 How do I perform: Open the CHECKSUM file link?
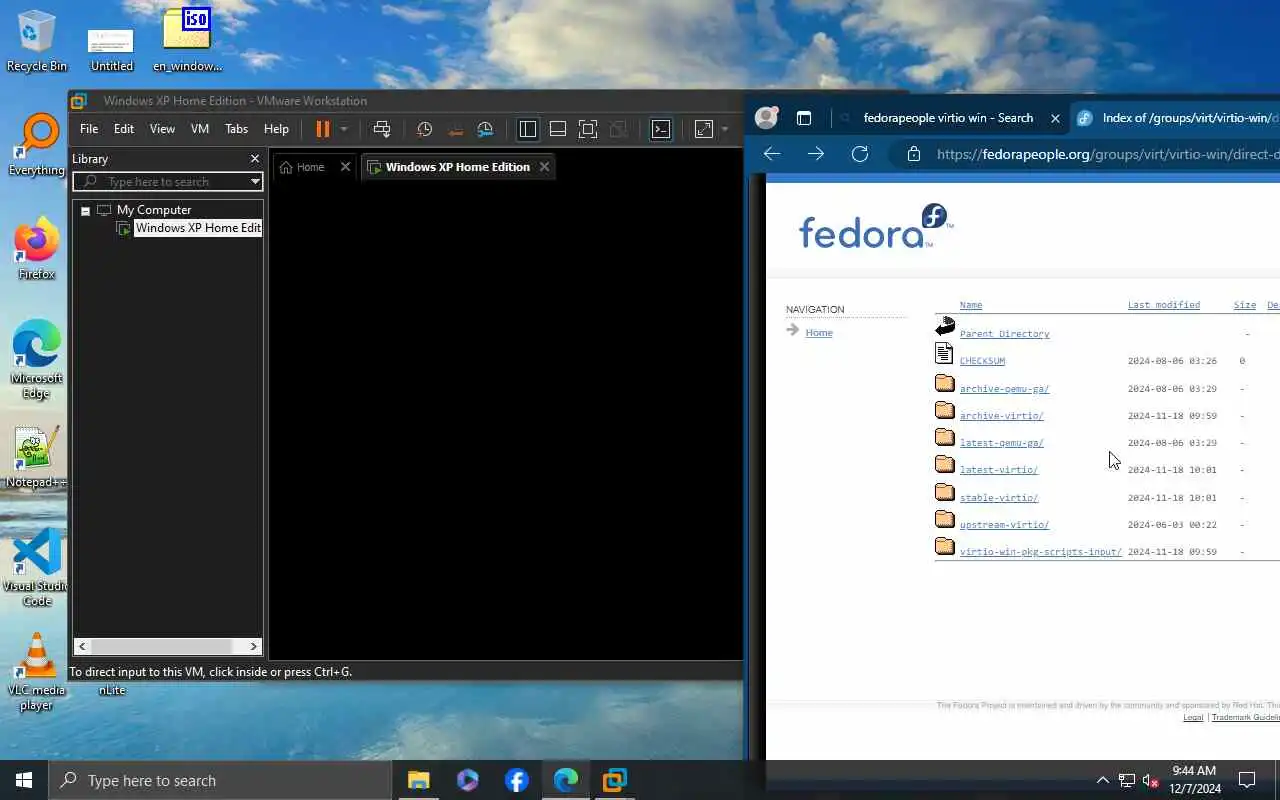pyautogui.click(x=982, y=361)
